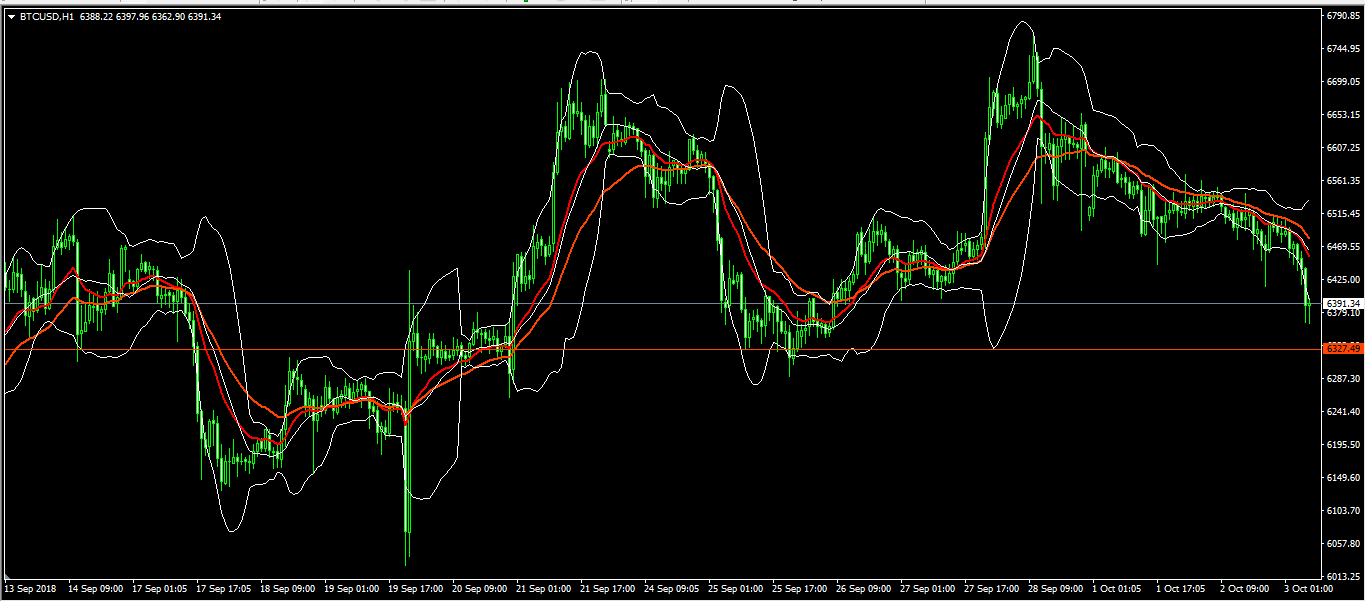Click the 6469.55 price axis label
The height and width of the screenshot is (601, 1365).
[1343, 247]
